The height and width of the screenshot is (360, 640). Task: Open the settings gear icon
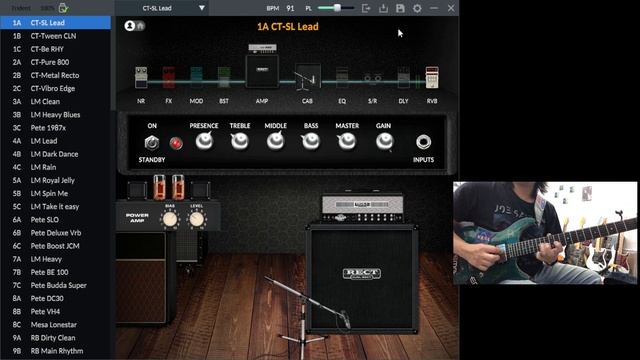tap(417, 8)
